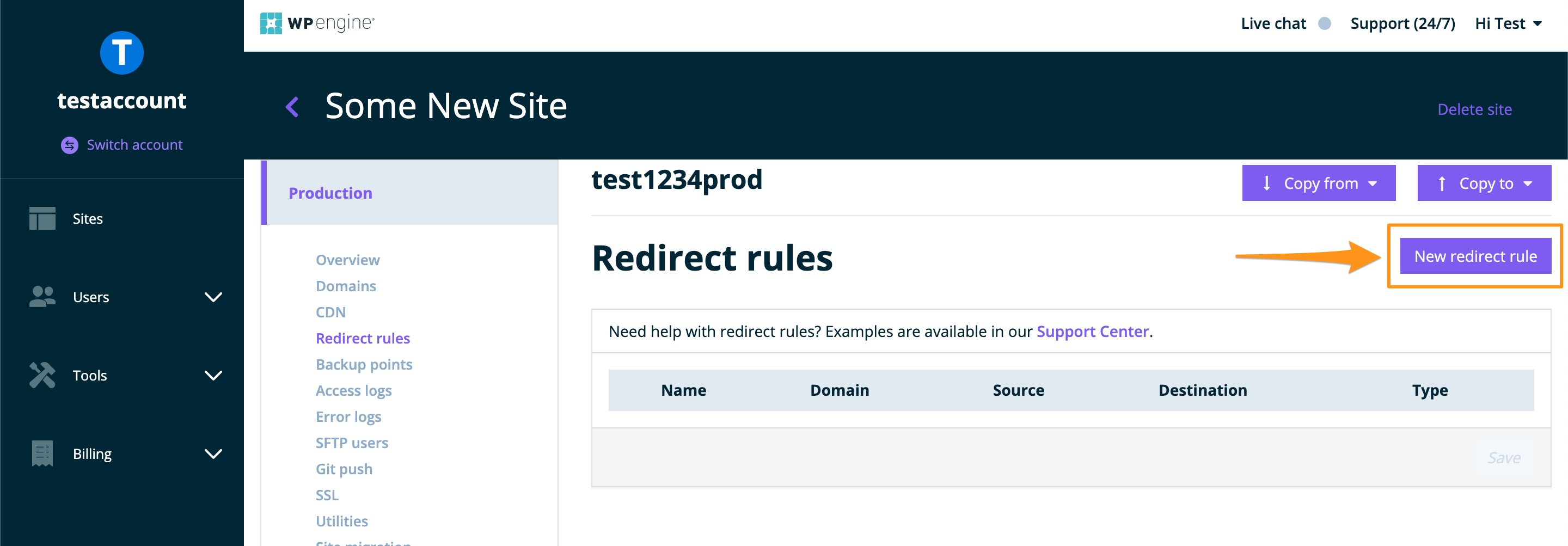Select Redirect rules in the environment menu
Image resolution: width=1568 pixels, height=546 pixels.
(363, 338)
